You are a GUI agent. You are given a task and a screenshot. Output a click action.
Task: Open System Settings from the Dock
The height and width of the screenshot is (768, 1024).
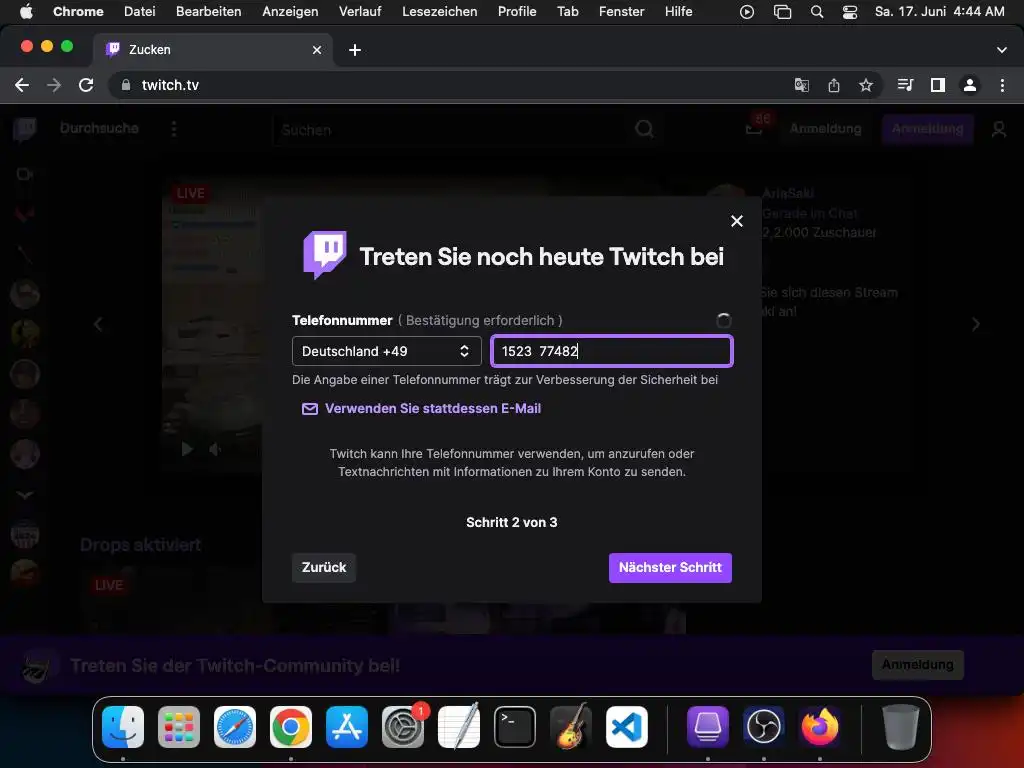[403, 727]
